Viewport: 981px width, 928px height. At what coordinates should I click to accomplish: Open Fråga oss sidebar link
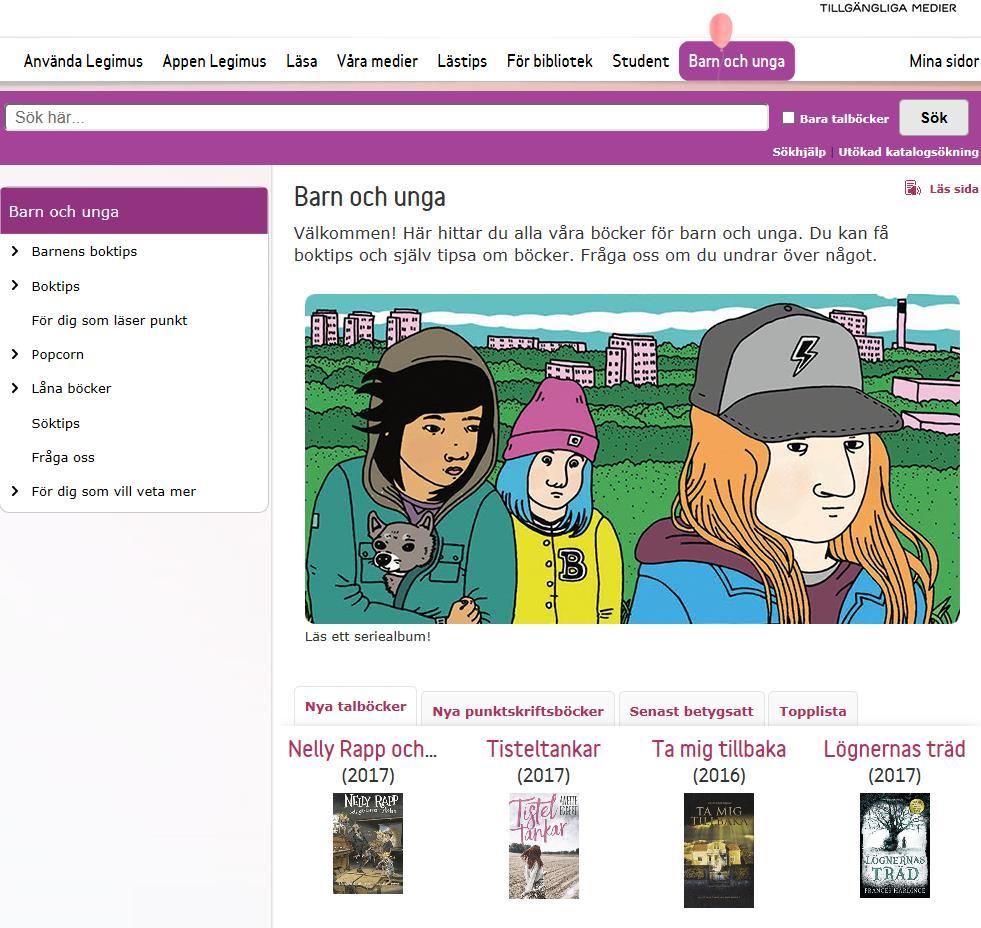pyautogui.click(x=63, y=457)
